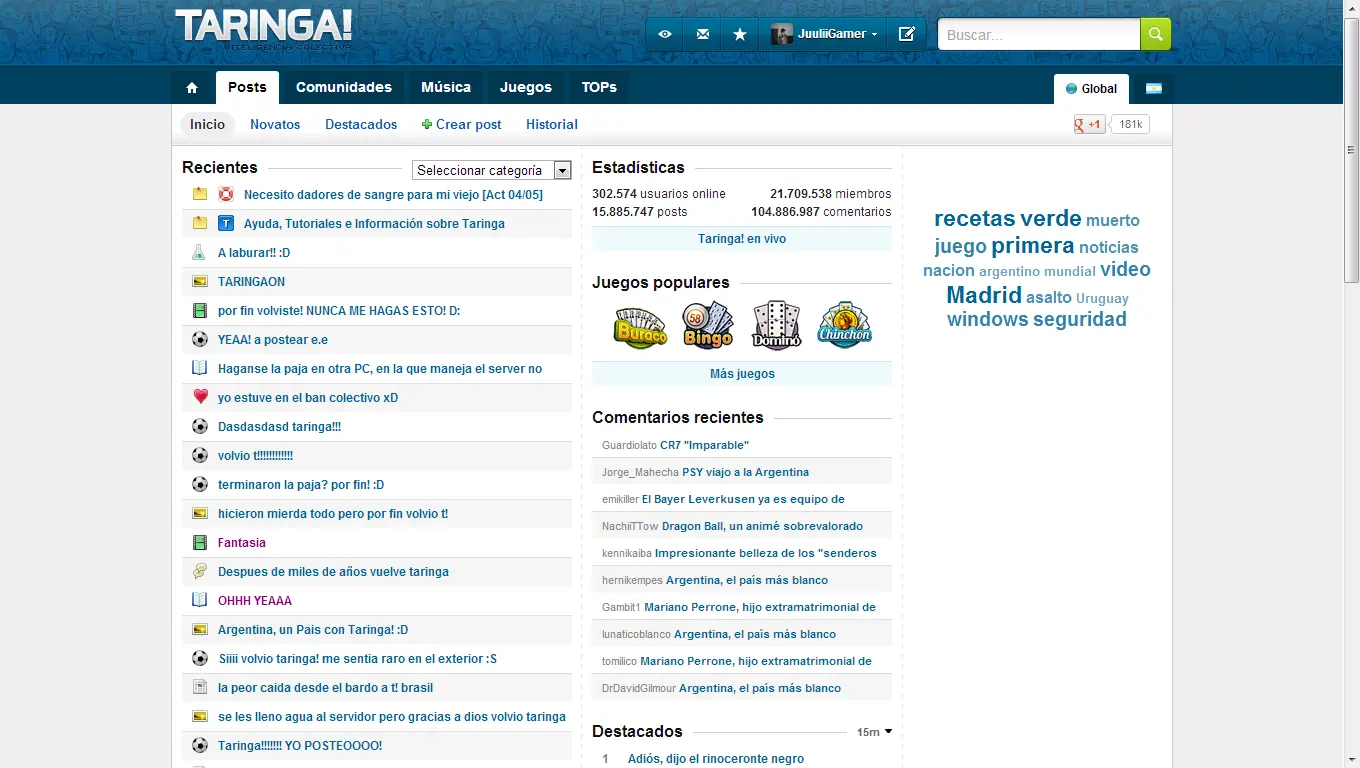Go to Destacados section
Viewport: 1360px width, 768px height.
361,124
